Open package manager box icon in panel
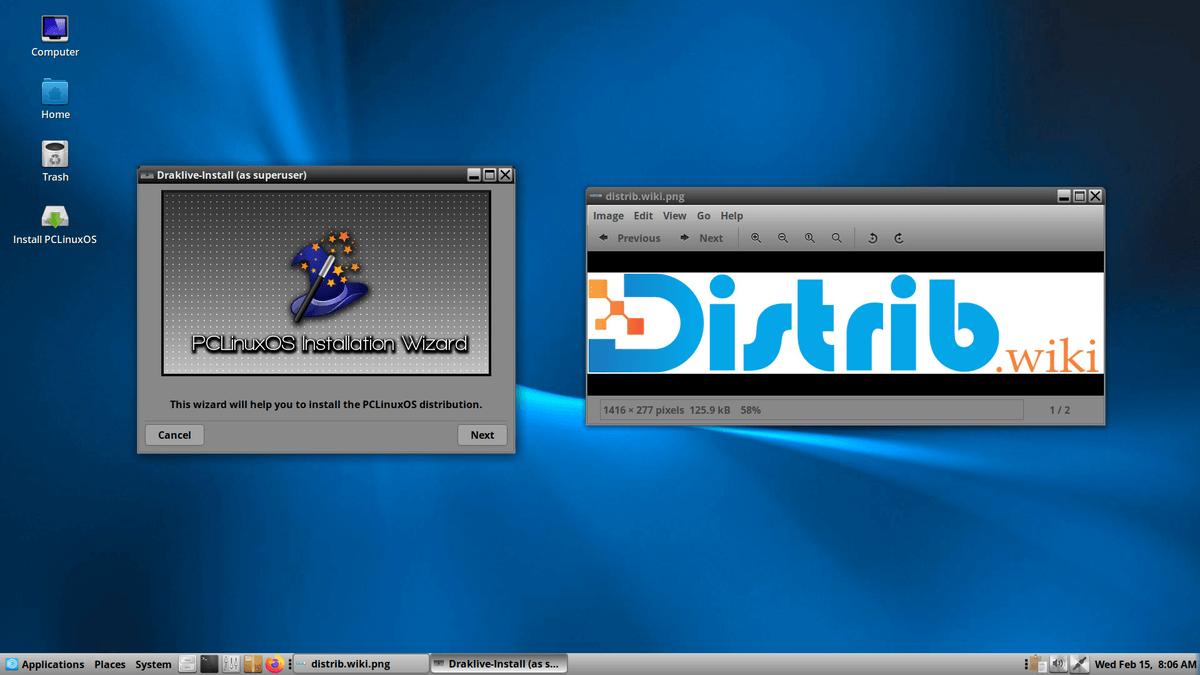 point(253,664)
